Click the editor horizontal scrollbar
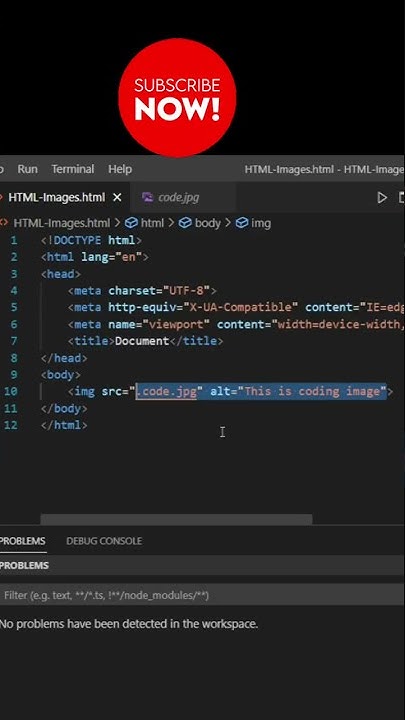Viewport: 405px width, 720px height. pos(176,519)
